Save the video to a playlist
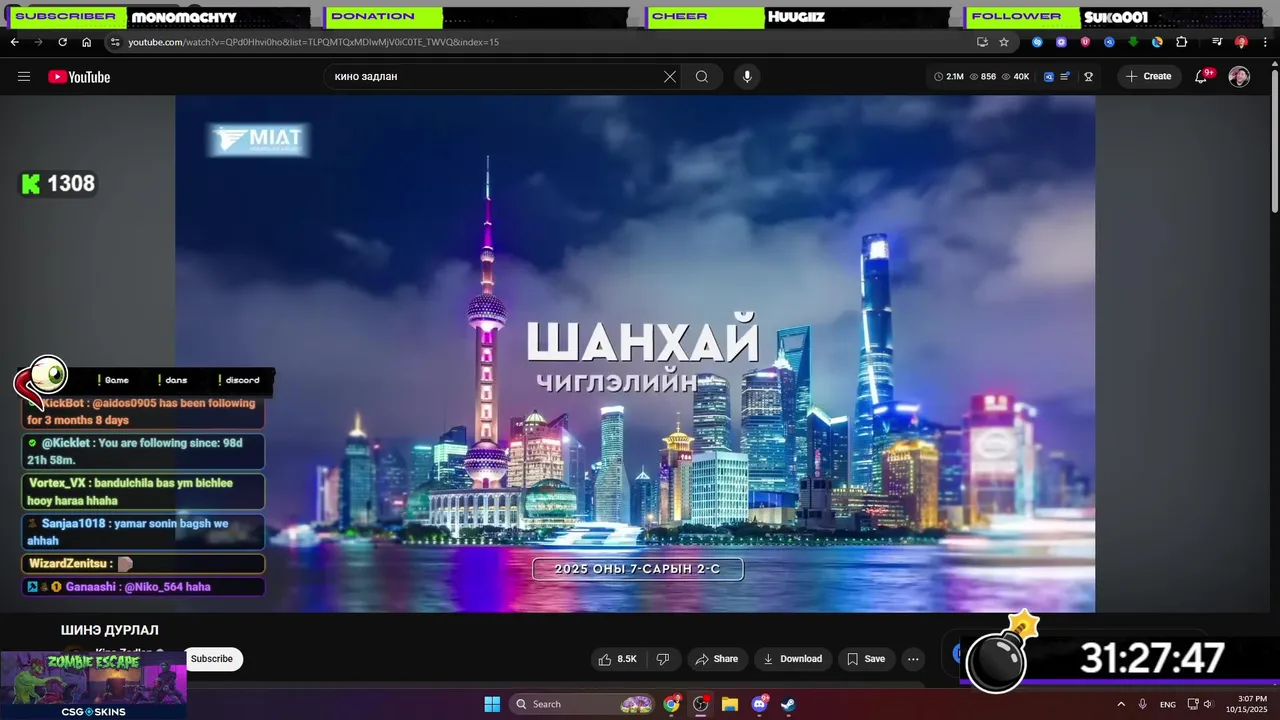 click(x=866, y=659)
